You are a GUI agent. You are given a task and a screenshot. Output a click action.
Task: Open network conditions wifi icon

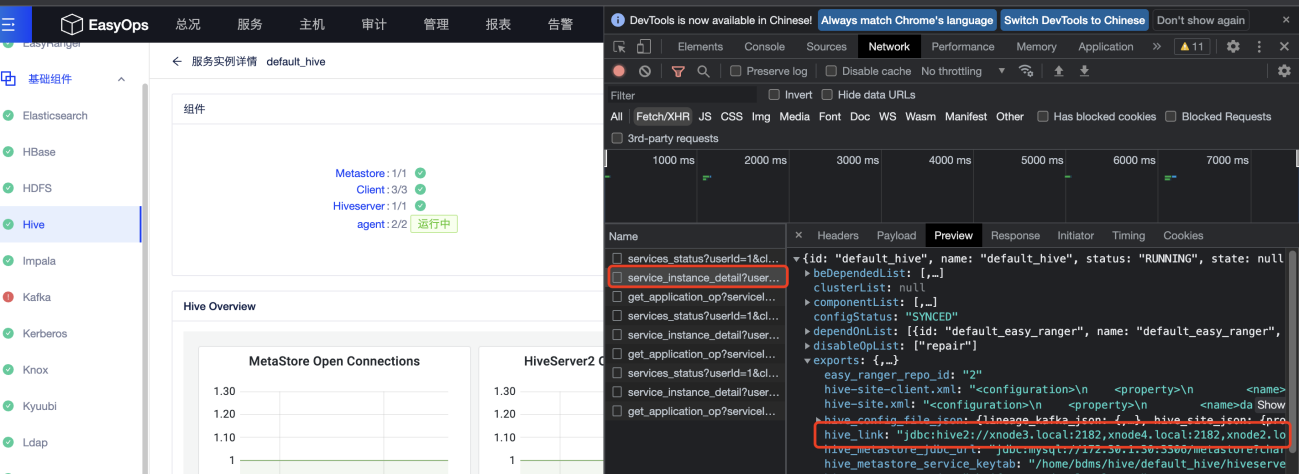coord(1025,71)
